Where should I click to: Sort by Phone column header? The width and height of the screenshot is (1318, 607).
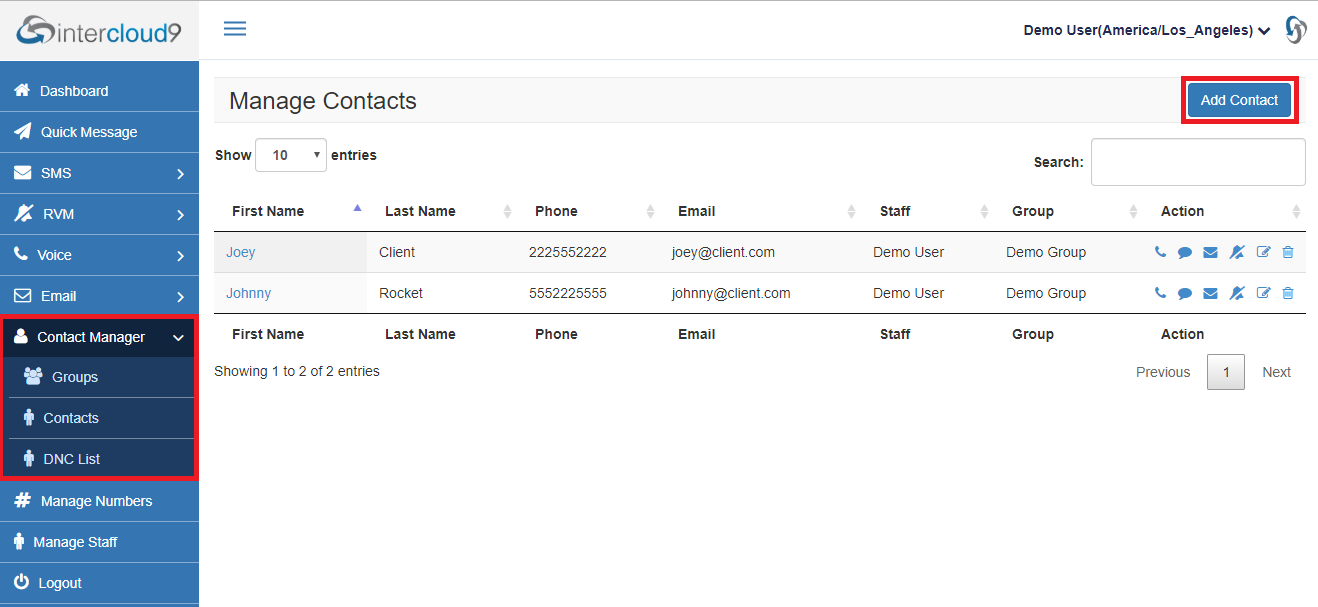click(x=588, y=211)
